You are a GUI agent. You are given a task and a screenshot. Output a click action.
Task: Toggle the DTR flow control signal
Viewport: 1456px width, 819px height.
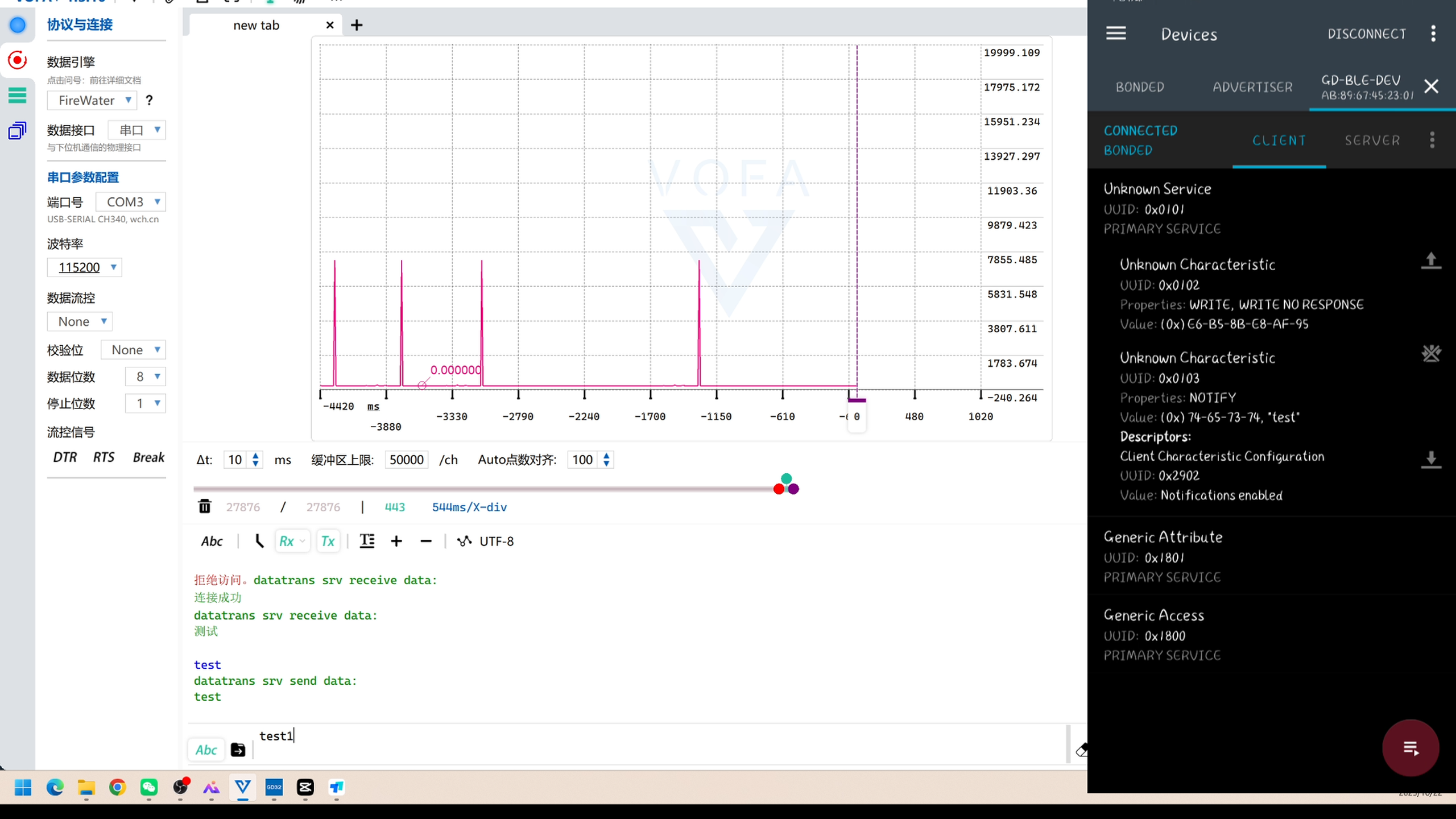[x=65, y=457]
